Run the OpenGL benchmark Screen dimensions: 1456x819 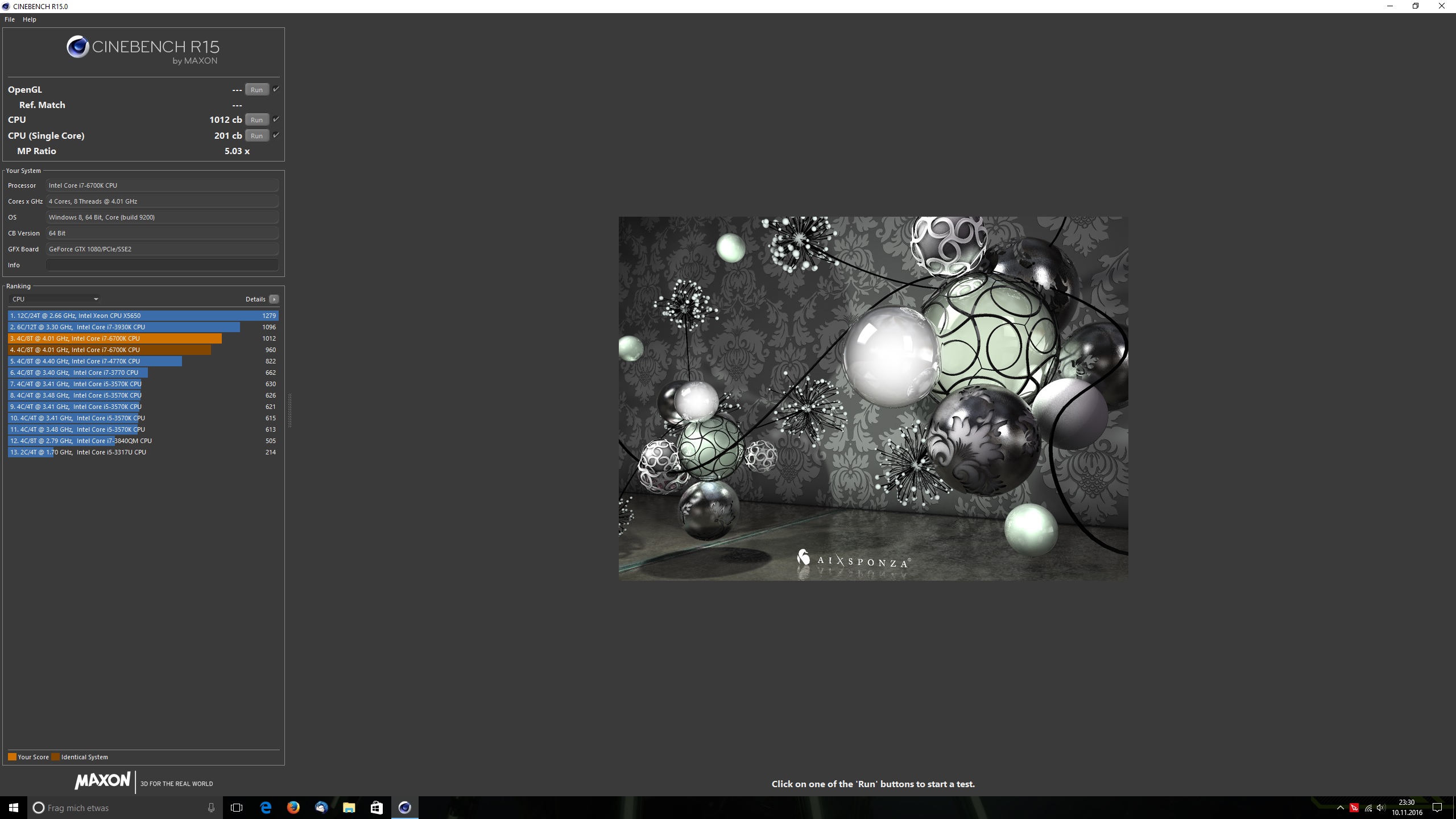[257, 90]
